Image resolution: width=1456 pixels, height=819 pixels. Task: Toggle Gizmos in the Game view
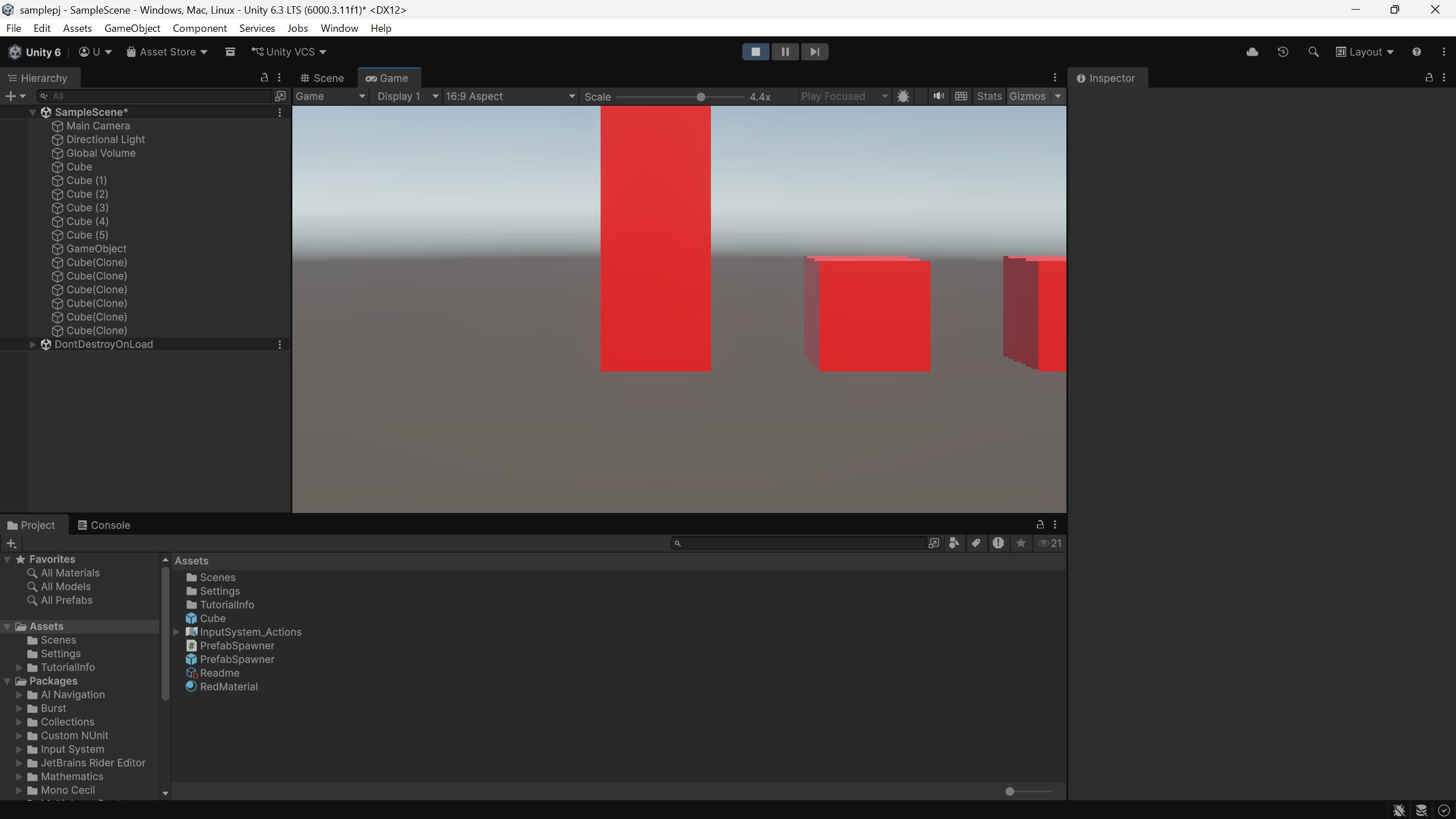[x=1027, y=96]
